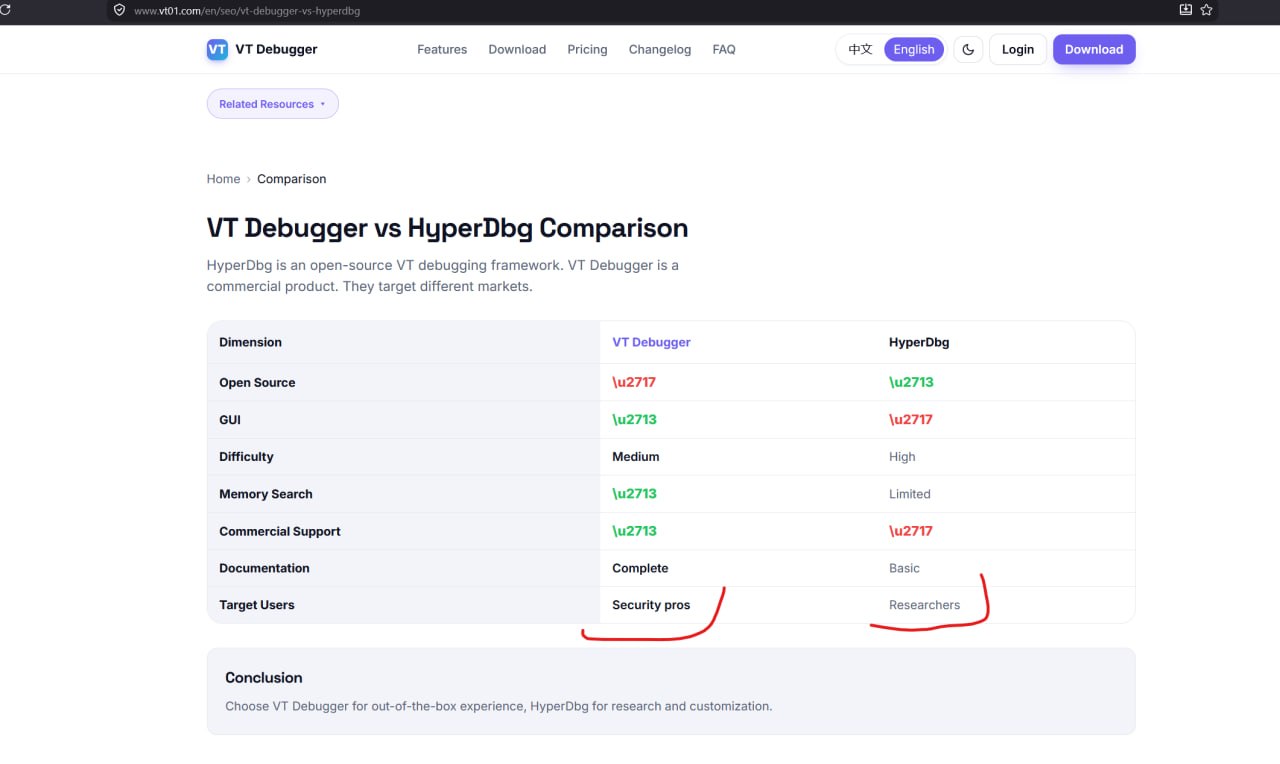The height and width of the screenshot is (764, 1280).
Task: Reload the page using the browser refresh icon
Action: tap(4, 10)
